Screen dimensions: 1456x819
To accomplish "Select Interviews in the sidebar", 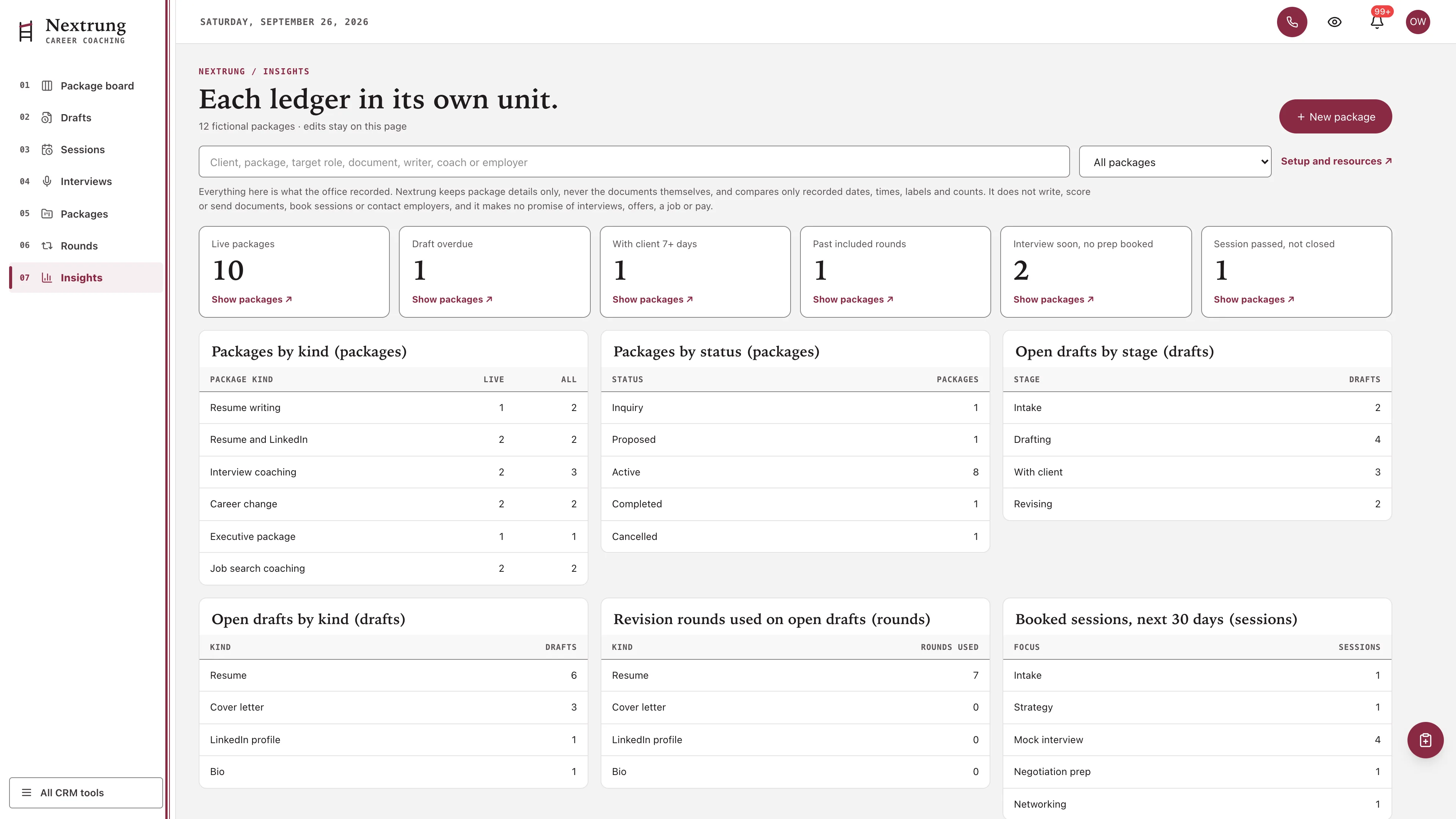I will 86,182.
